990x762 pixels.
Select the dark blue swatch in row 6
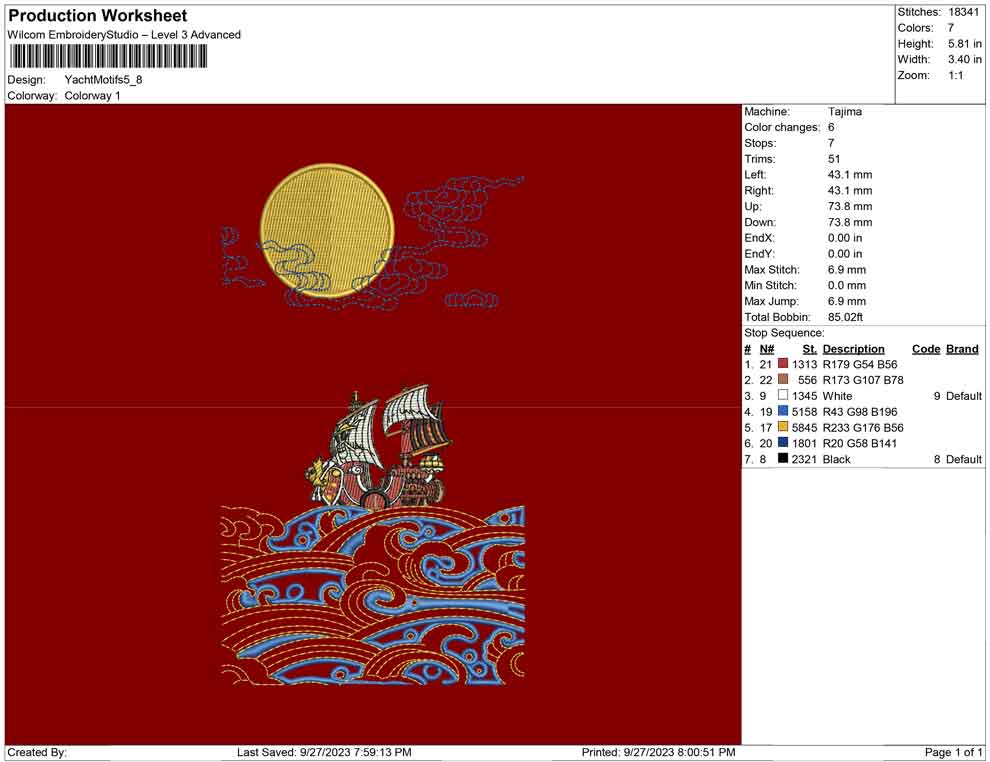[785, 443]
